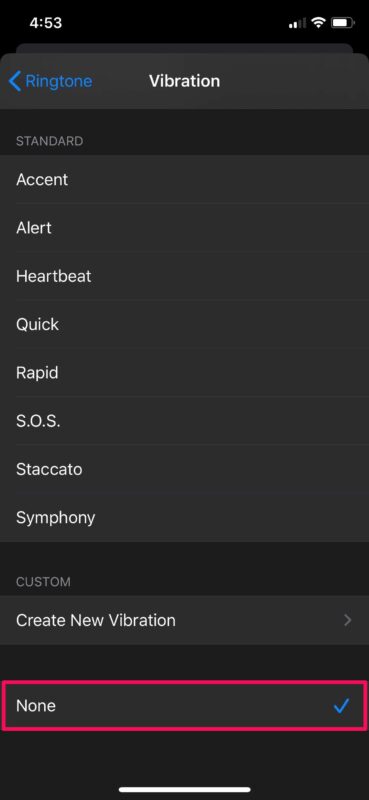Tap the cellular signal bars icon
This screenshot has width=369, height=800.
[298, 23]
